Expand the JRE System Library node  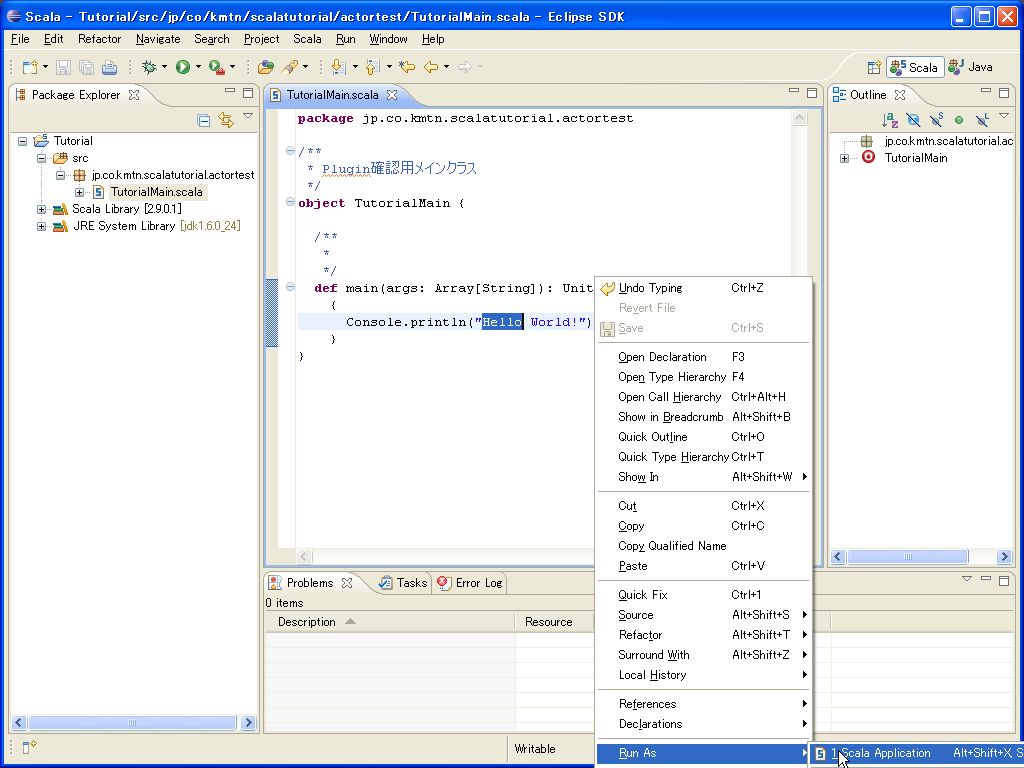coord(41,226)
